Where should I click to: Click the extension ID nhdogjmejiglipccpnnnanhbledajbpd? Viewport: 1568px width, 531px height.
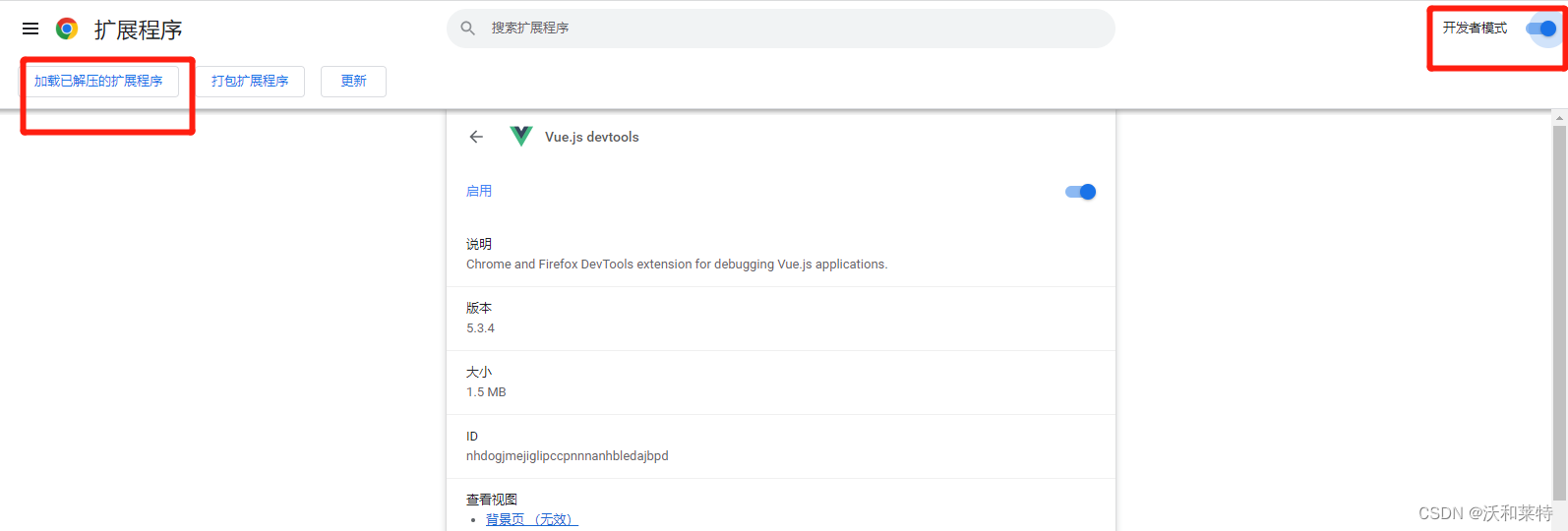[568, 456]
